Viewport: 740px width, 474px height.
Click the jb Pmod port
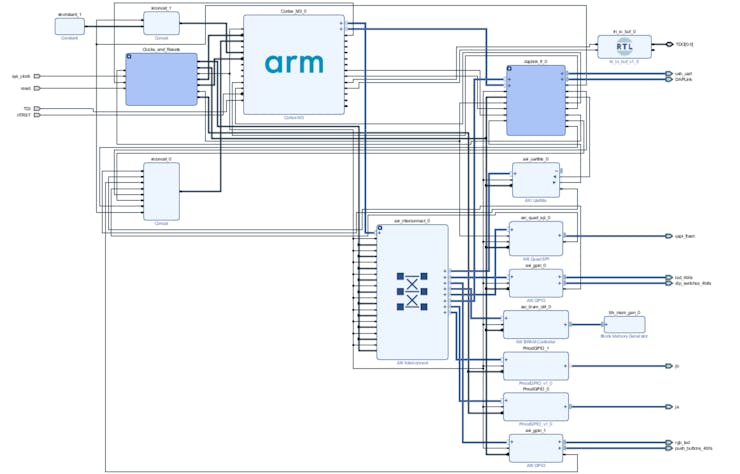[669, 366]
